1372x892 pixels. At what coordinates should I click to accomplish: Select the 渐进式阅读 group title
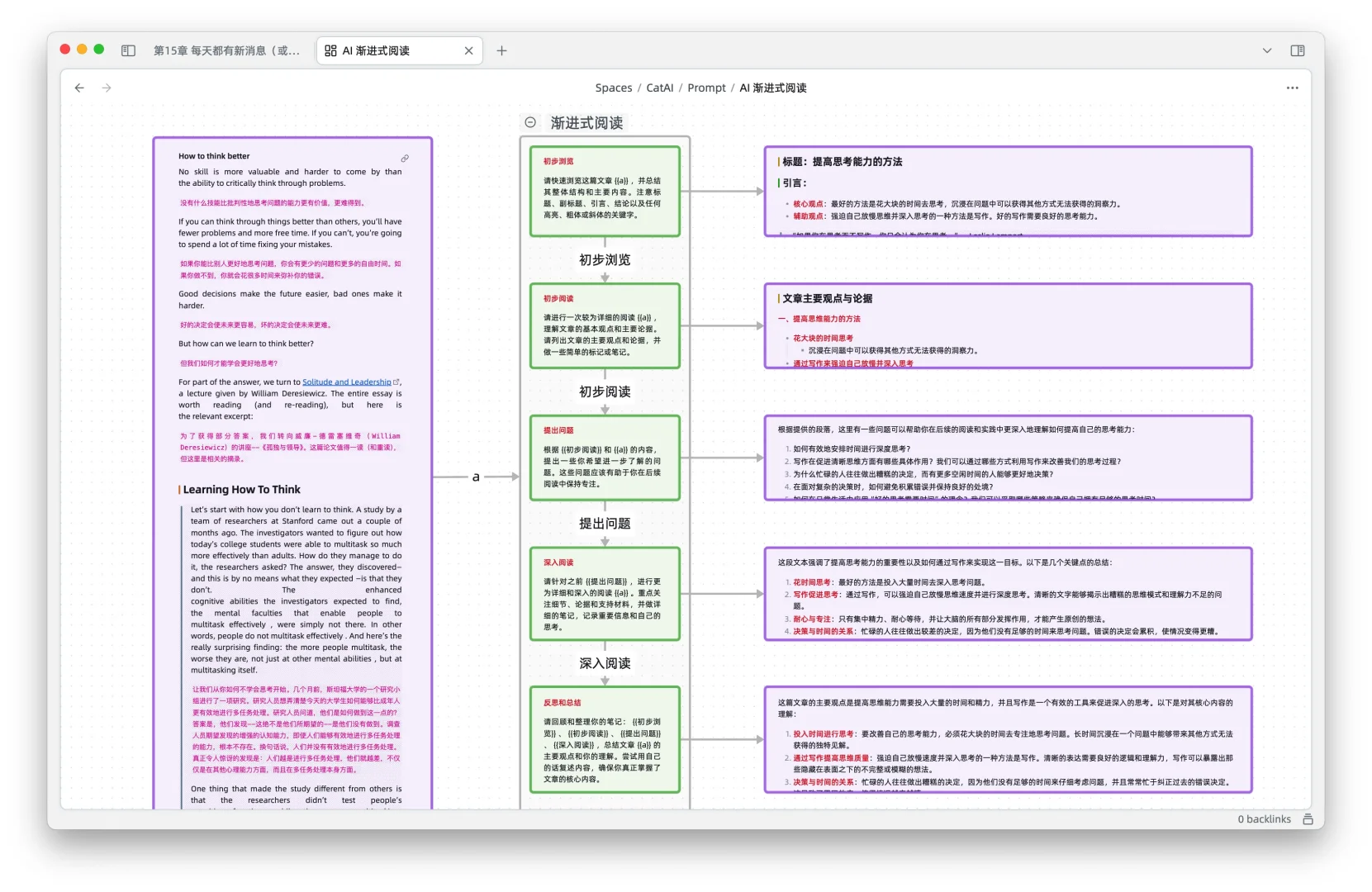(586, 122)
